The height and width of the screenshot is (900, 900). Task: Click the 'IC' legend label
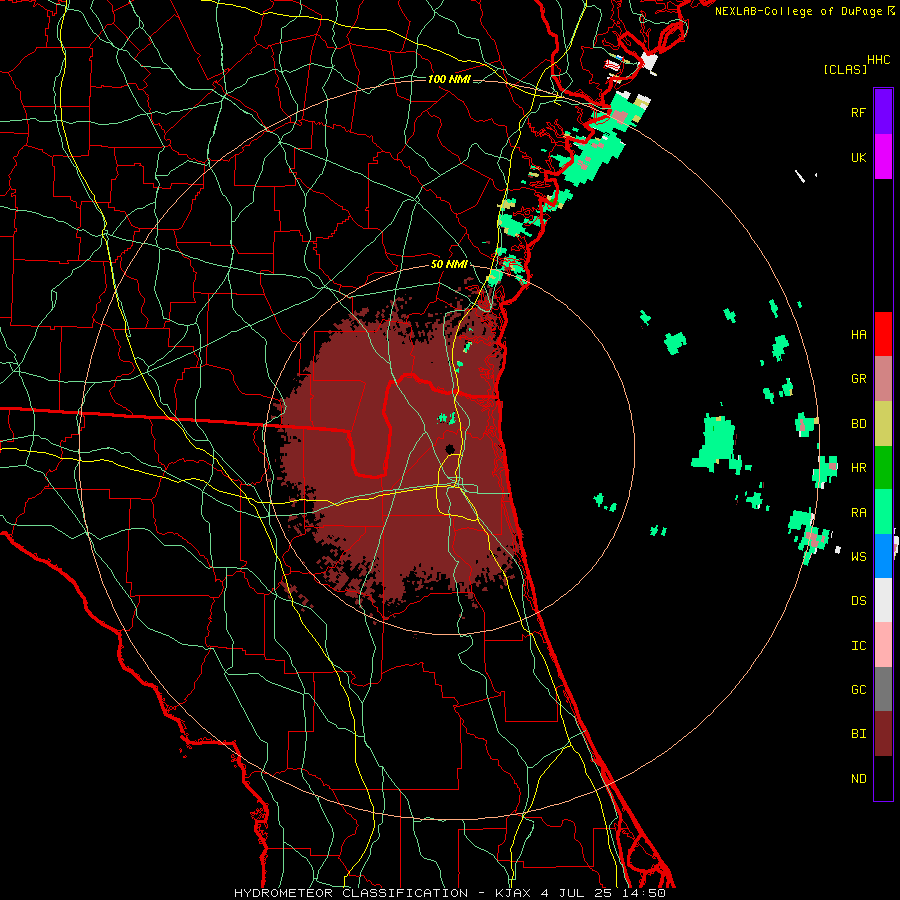(x=859, y=646)
